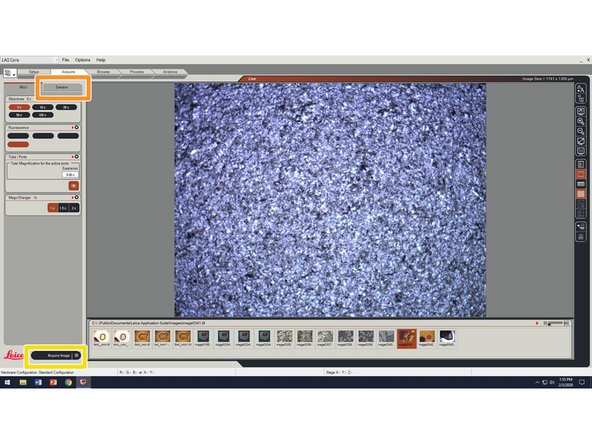Open Chrome from the taskbar
The image size is (592, 444).
tap(68, 382)
